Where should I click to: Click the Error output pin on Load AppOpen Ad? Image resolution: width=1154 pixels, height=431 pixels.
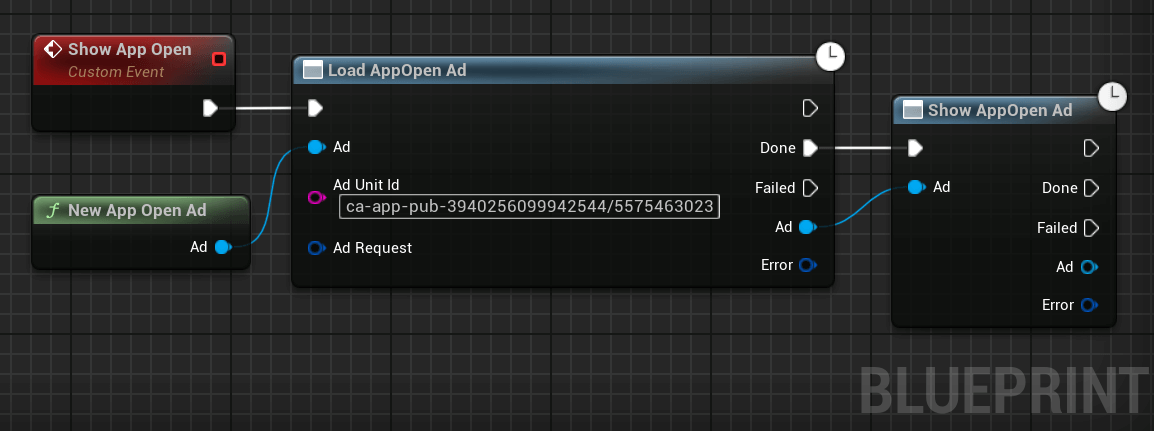click(x=807, y=265)
